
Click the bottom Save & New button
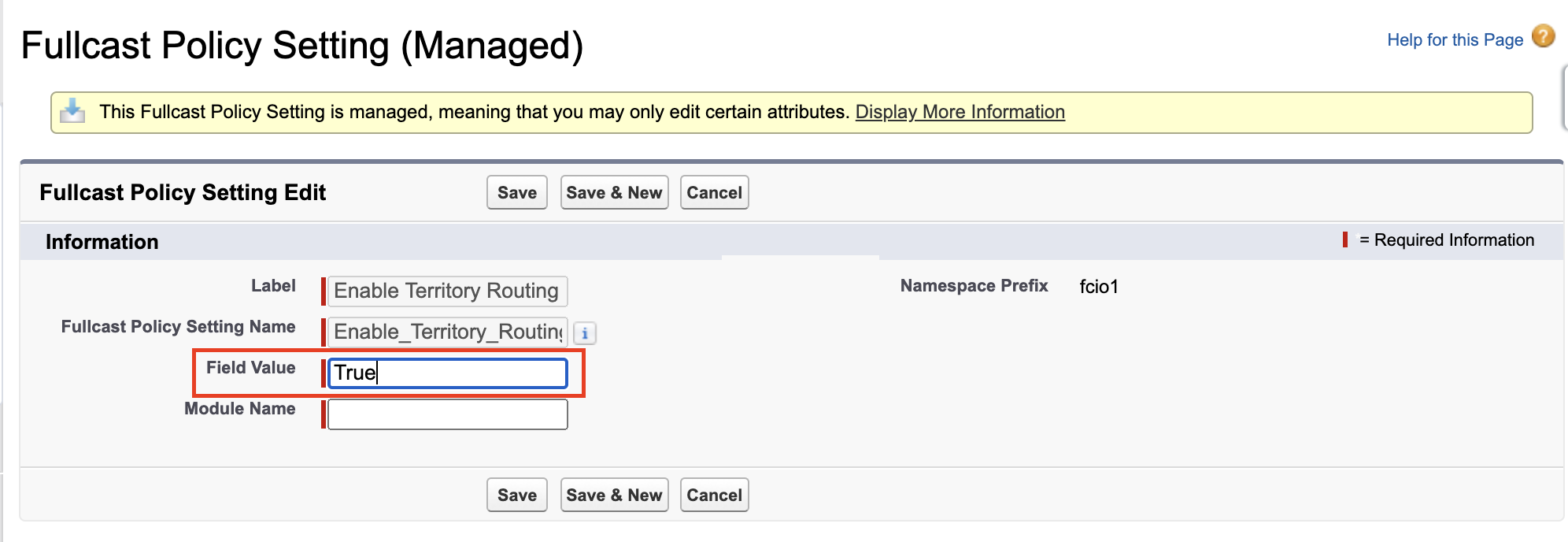click(x=614, y=495)
